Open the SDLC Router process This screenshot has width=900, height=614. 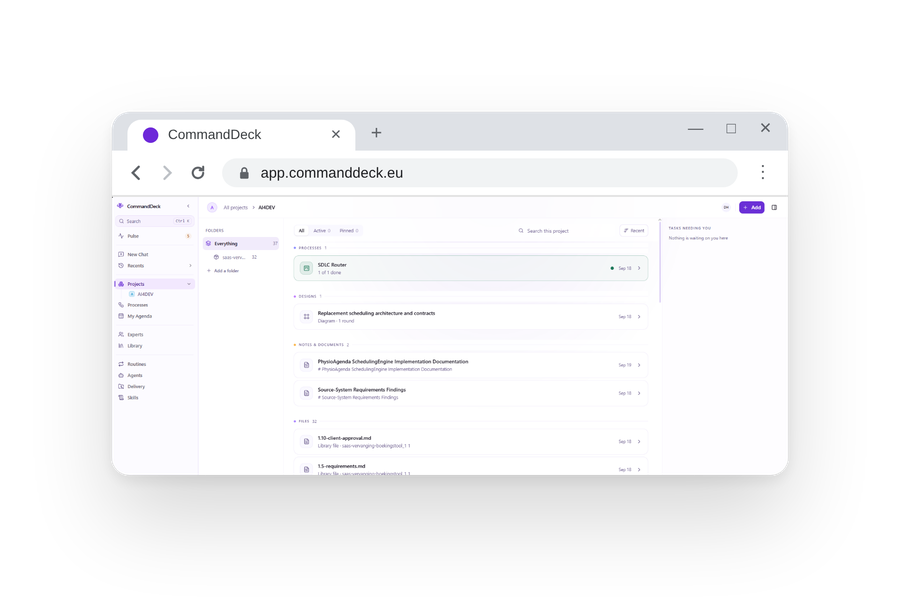[x=471, y=268]
